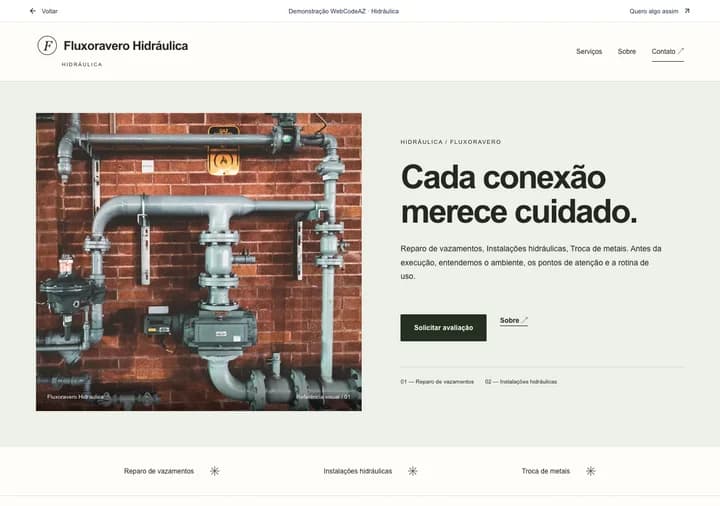
Task: Click the Cada conexão merece cuidado headline
Action: [x=519, y=194]
